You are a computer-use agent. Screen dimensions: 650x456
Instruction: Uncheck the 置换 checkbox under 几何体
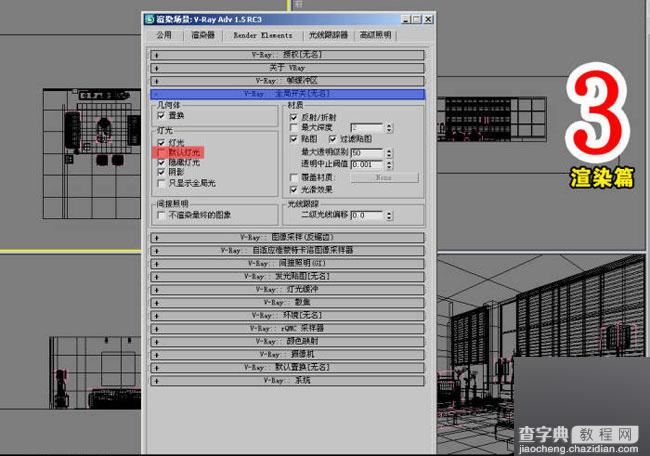pos(161,115)
